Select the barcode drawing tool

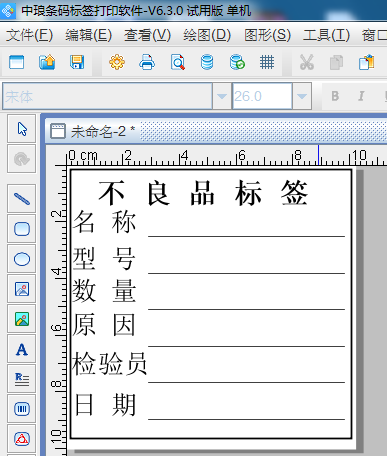coord(22,409)
